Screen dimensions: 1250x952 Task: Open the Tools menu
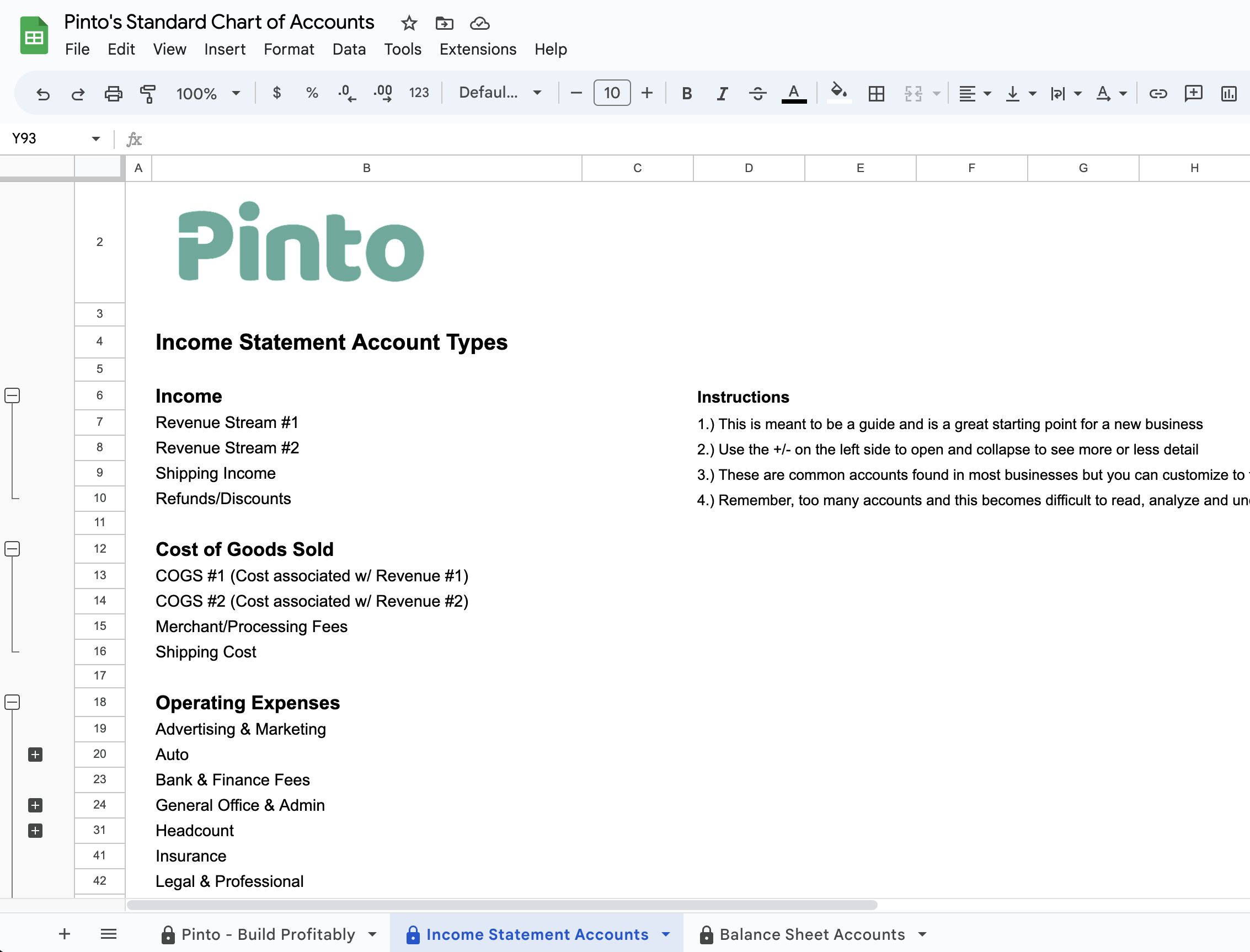(x=402, y=49)
